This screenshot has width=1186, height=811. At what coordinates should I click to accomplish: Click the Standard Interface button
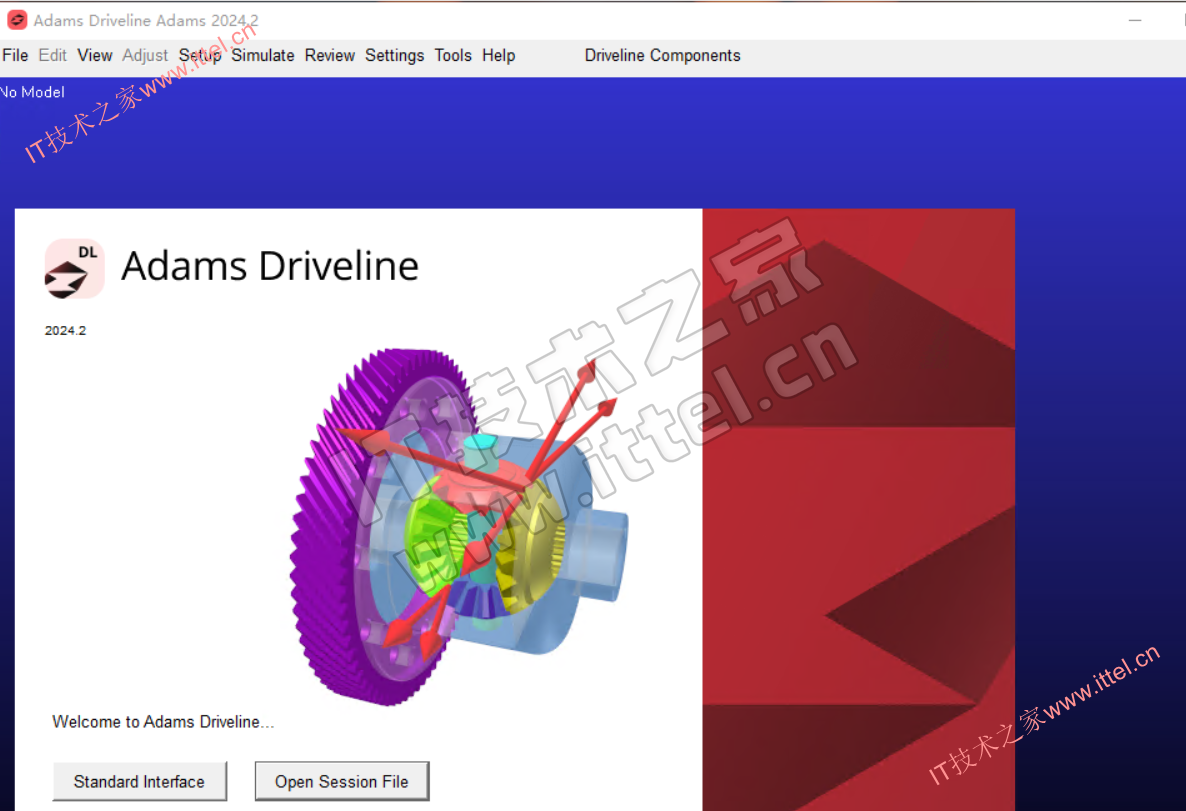[x=139, y=782]
